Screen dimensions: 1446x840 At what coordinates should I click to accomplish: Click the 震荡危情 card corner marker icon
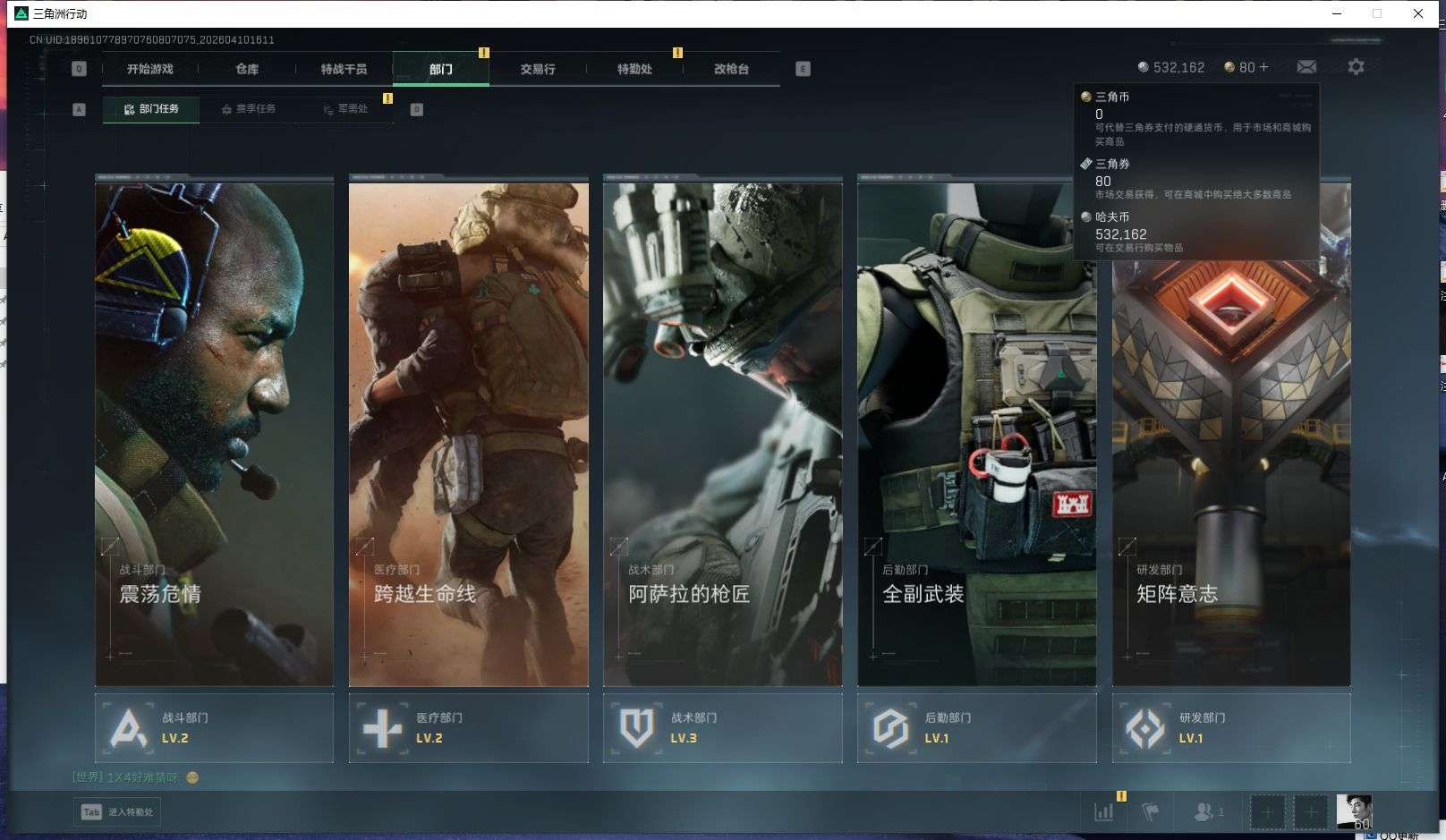coord(110,546)
